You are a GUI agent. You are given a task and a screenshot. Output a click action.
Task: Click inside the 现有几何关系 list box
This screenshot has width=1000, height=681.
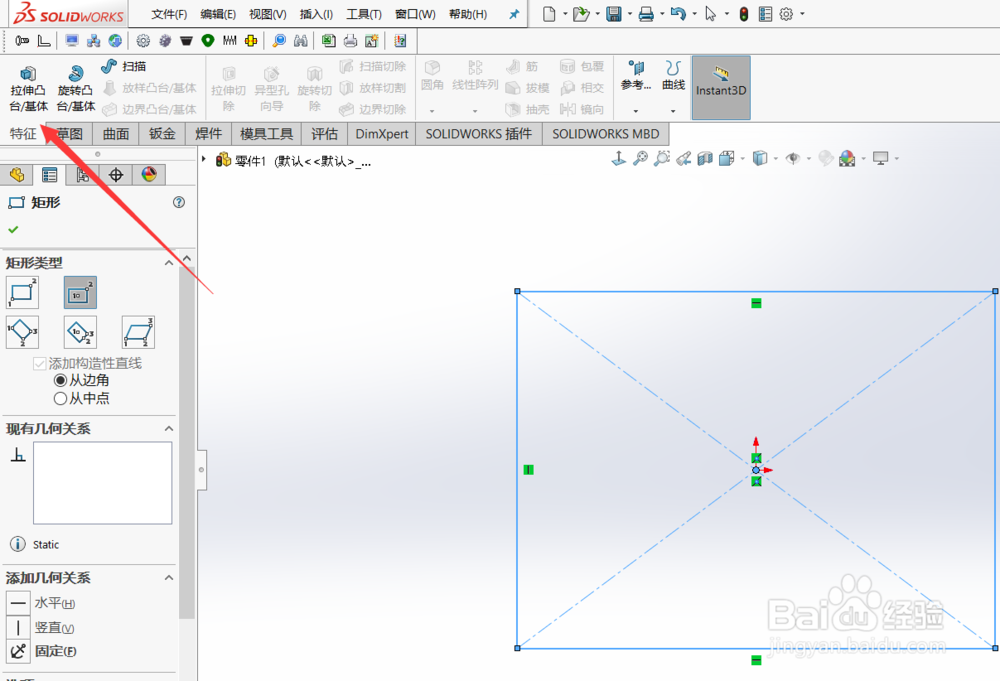click(103, 483)
